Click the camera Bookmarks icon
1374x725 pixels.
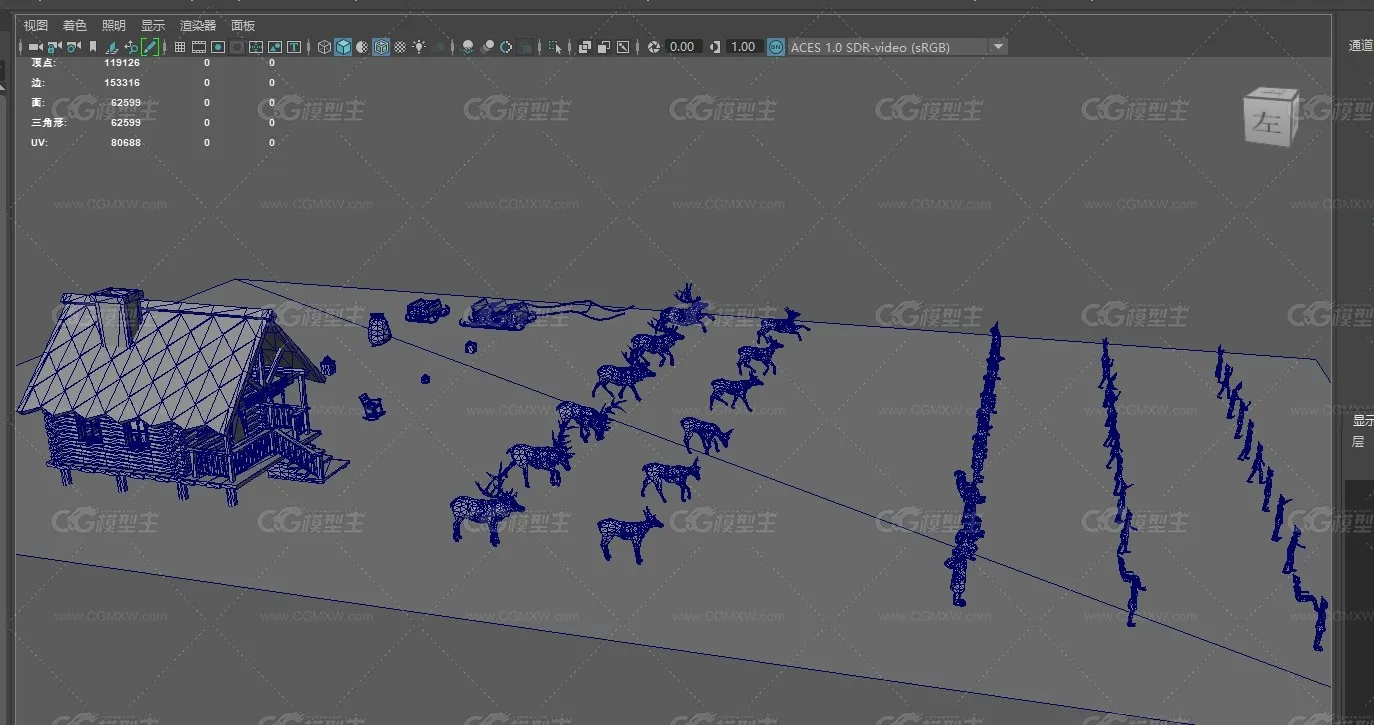tap(93, 47)
